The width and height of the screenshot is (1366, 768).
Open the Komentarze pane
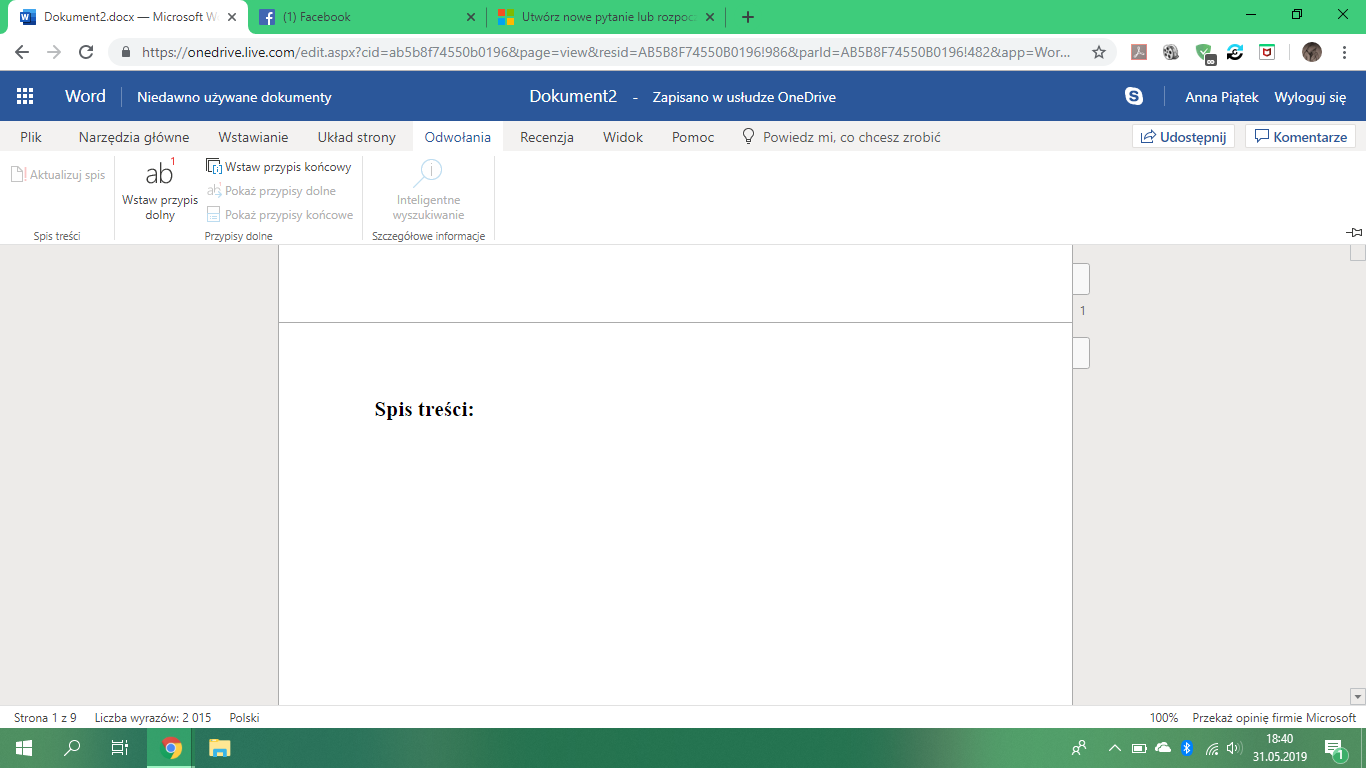1300,137
